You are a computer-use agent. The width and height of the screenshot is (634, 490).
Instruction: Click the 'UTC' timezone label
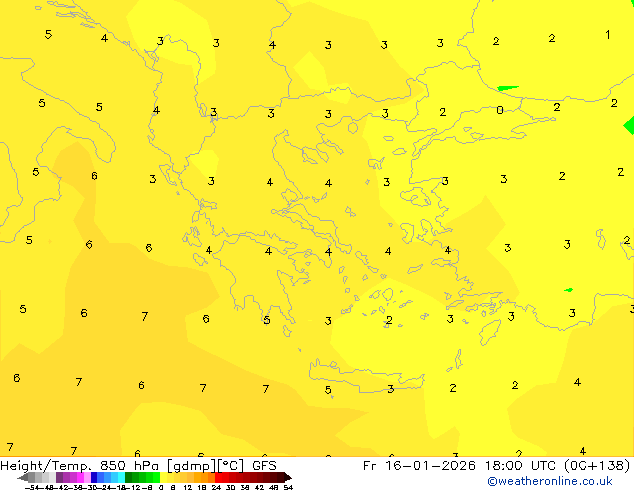point(543,465)
